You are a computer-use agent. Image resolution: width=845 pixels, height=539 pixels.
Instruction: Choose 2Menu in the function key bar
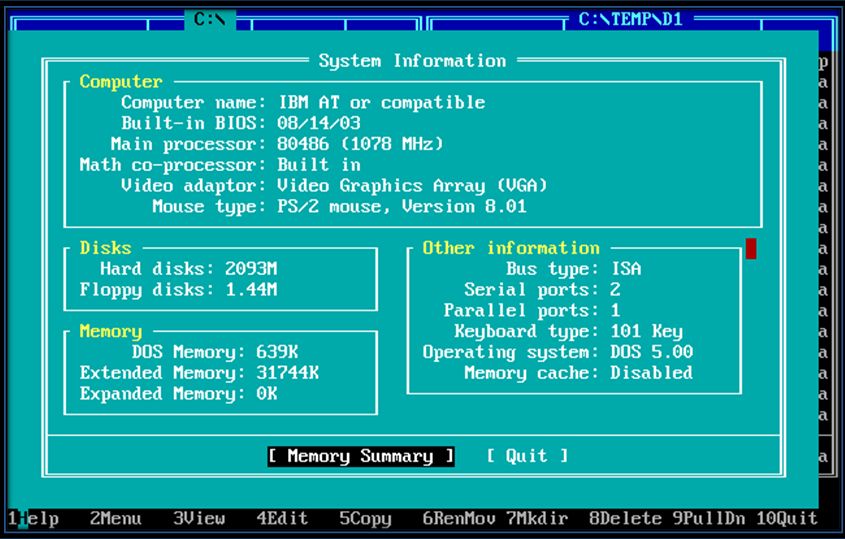(116, 519)
